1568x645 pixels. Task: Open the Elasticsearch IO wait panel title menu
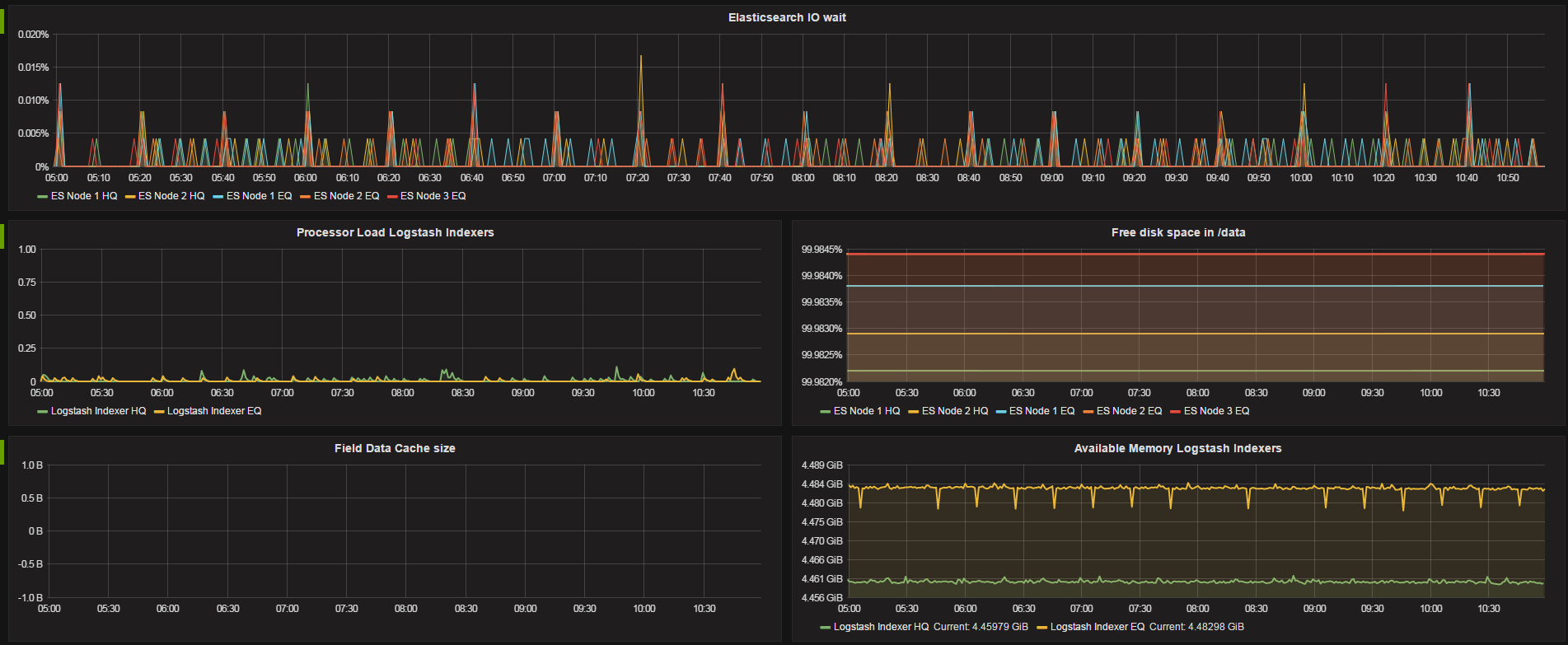click(x=787, y=17)
